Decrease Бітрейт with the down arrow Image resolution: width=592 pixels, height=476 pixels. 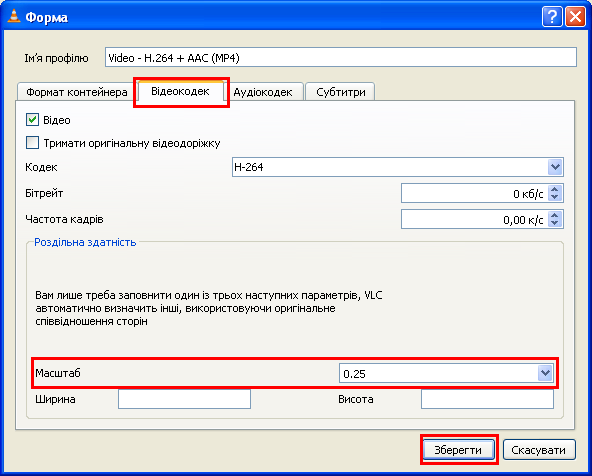click(x=554, y=197)
